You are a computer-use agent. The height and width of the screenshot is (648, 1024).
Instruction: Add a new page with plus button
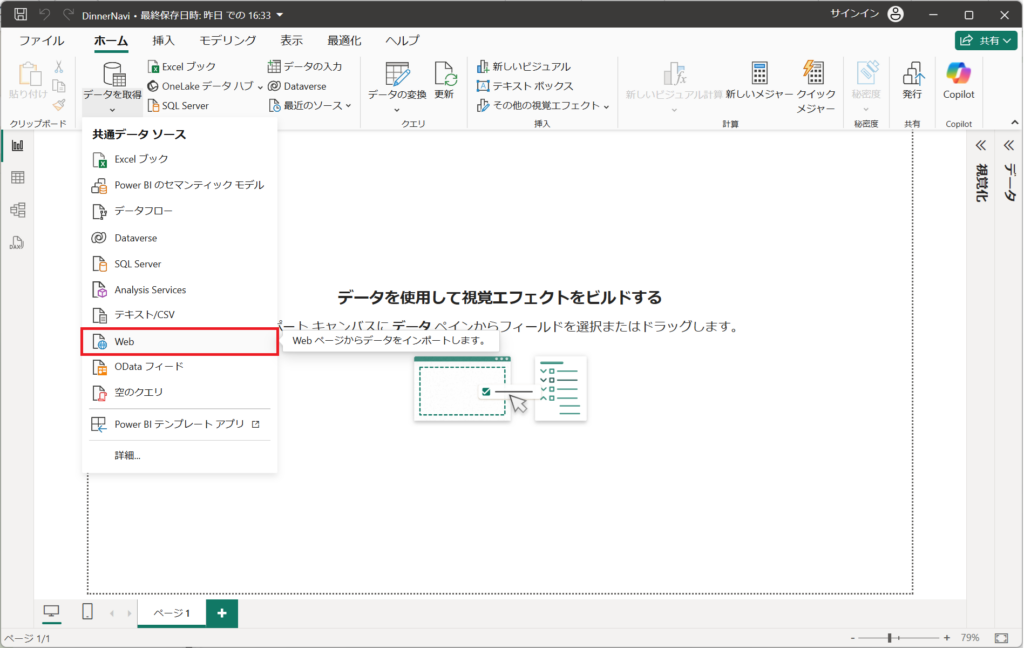[x=222, y=613]
